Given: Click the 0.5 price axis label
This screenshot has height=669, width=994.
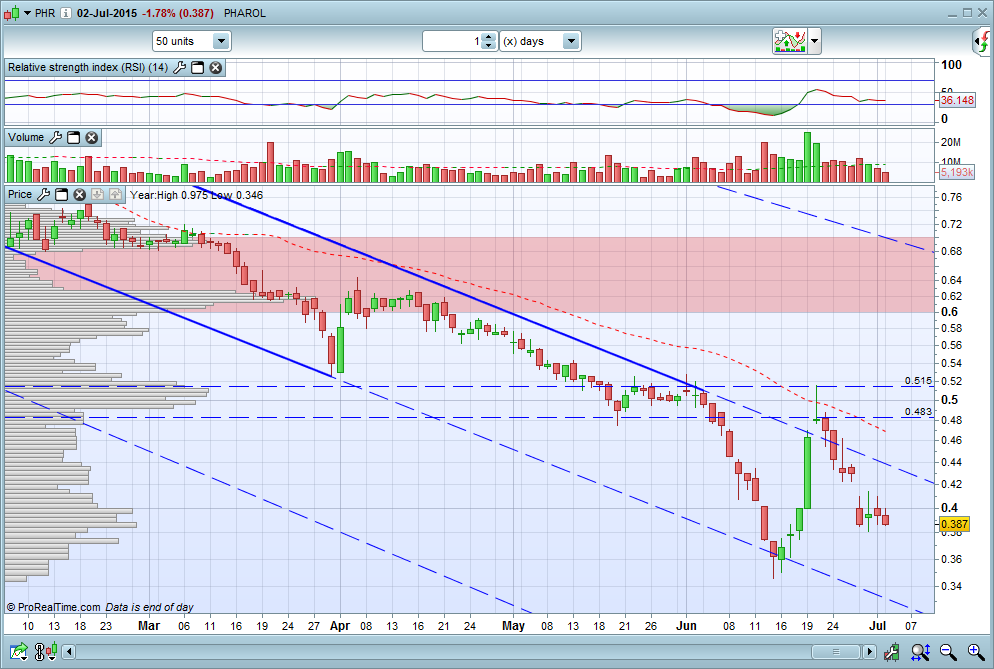Looking at the screenshot, I should [x=950, y=399].
